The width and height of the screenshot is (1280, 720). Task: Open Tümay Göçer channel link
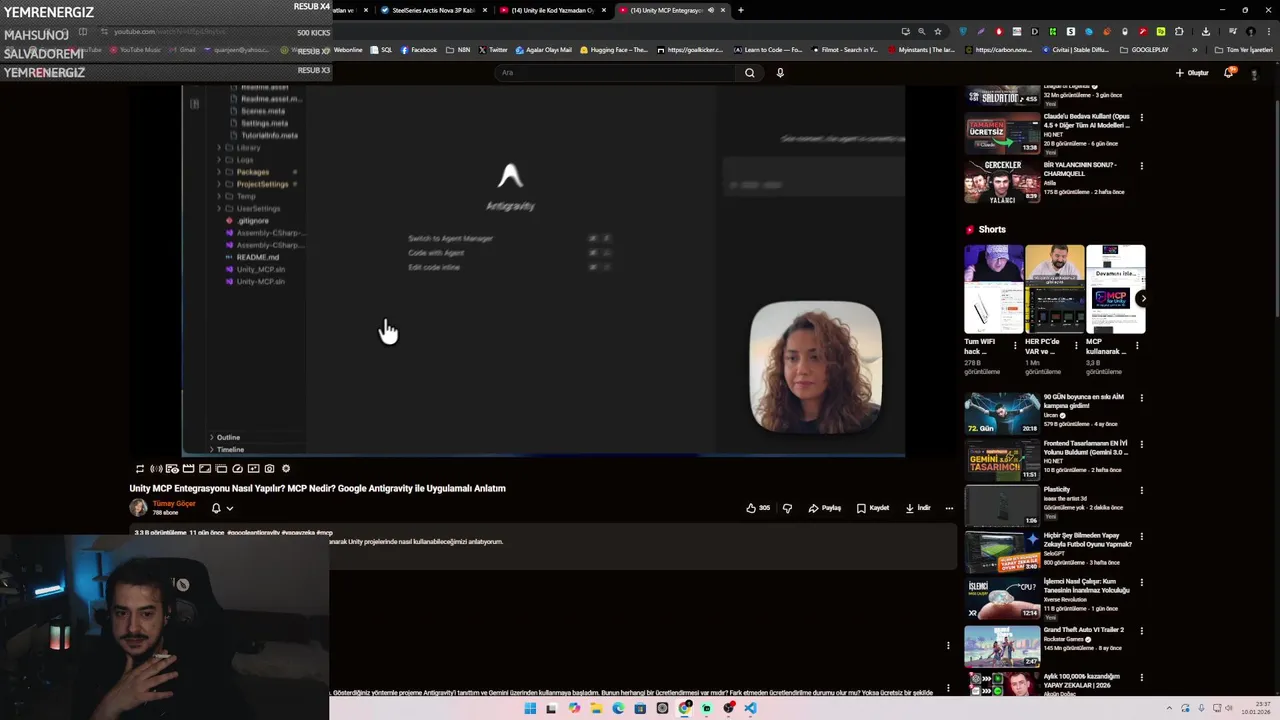[x=173, y=503]
